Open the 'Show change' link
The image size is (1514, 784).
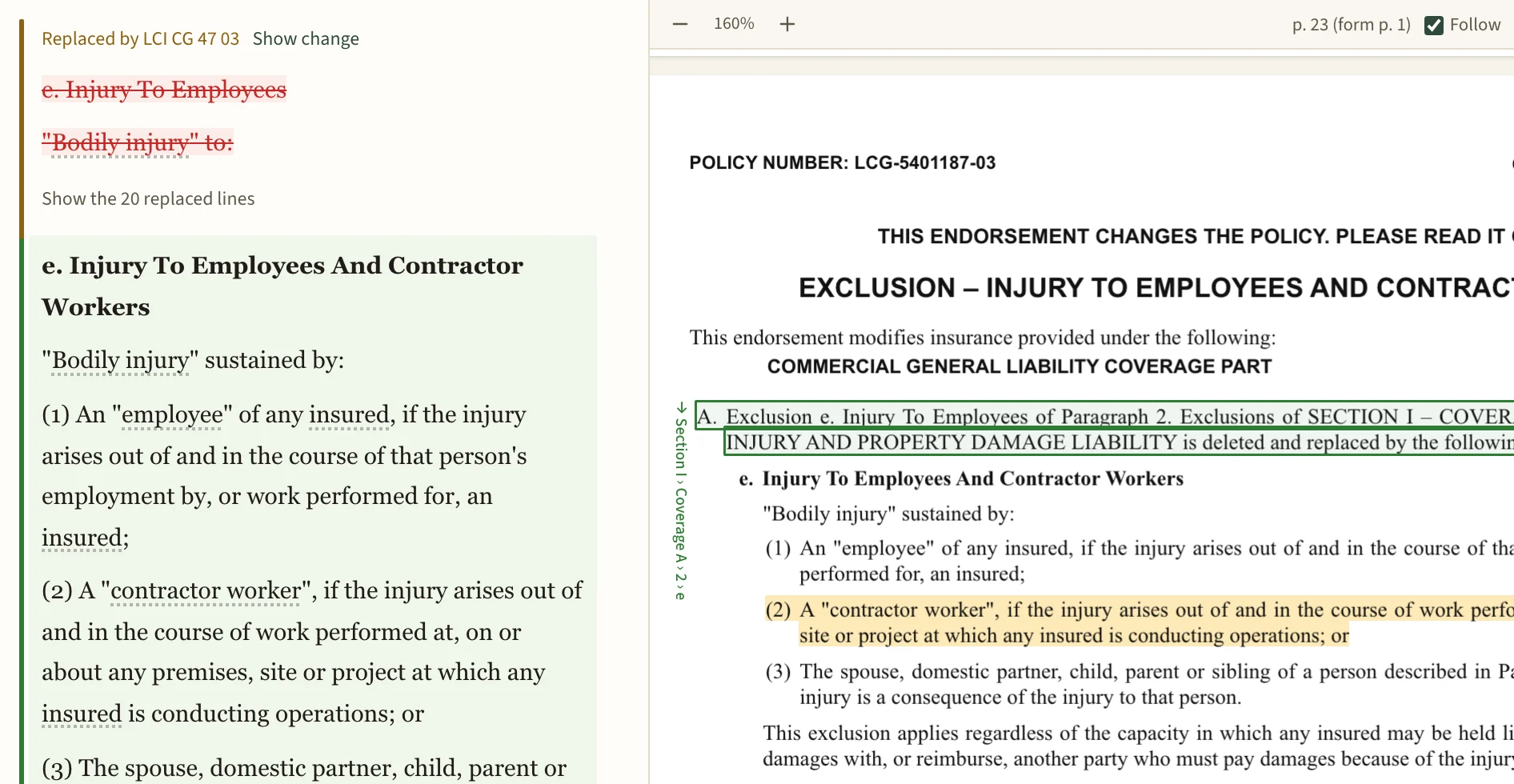[306, 38]
